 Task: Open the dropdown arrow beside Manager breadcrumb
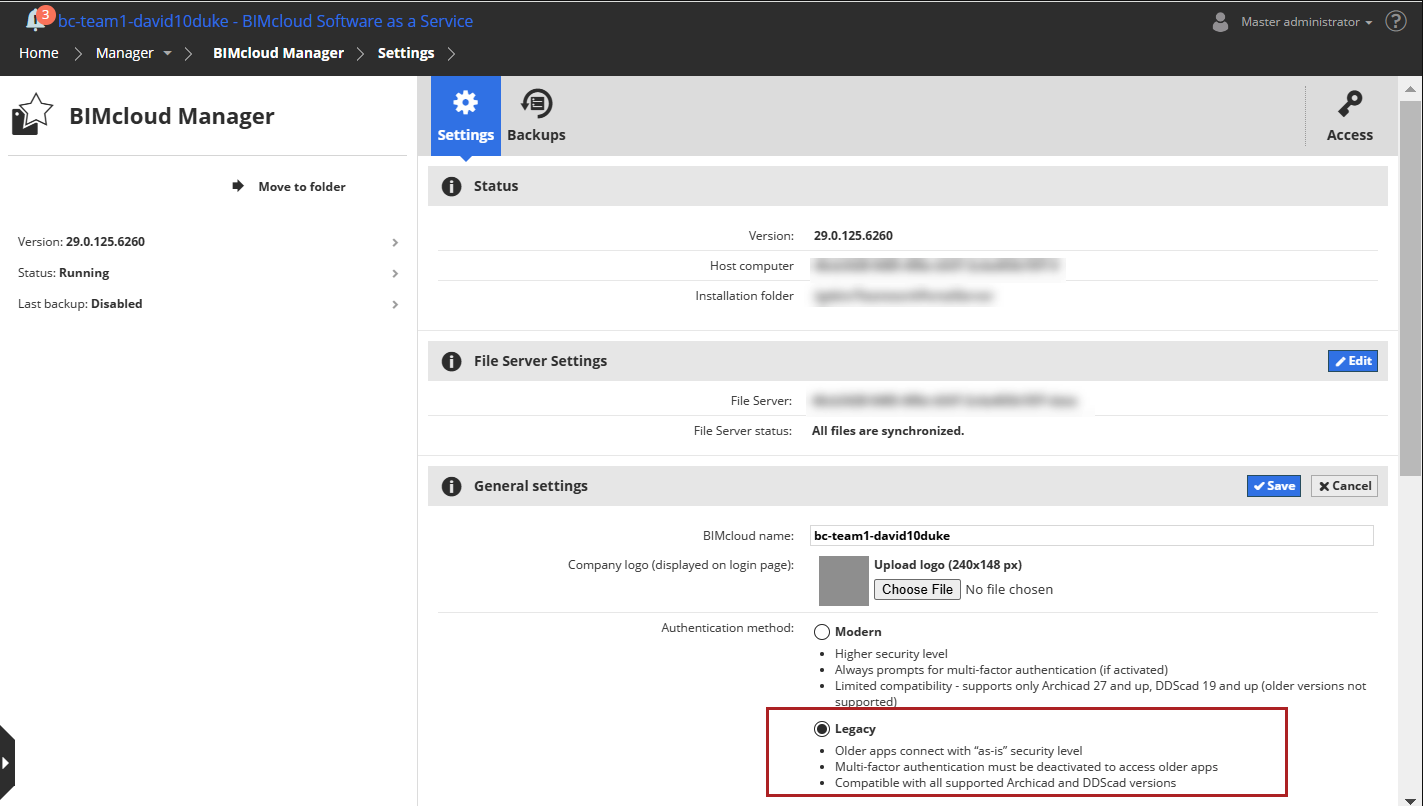[x=167, y=53]
